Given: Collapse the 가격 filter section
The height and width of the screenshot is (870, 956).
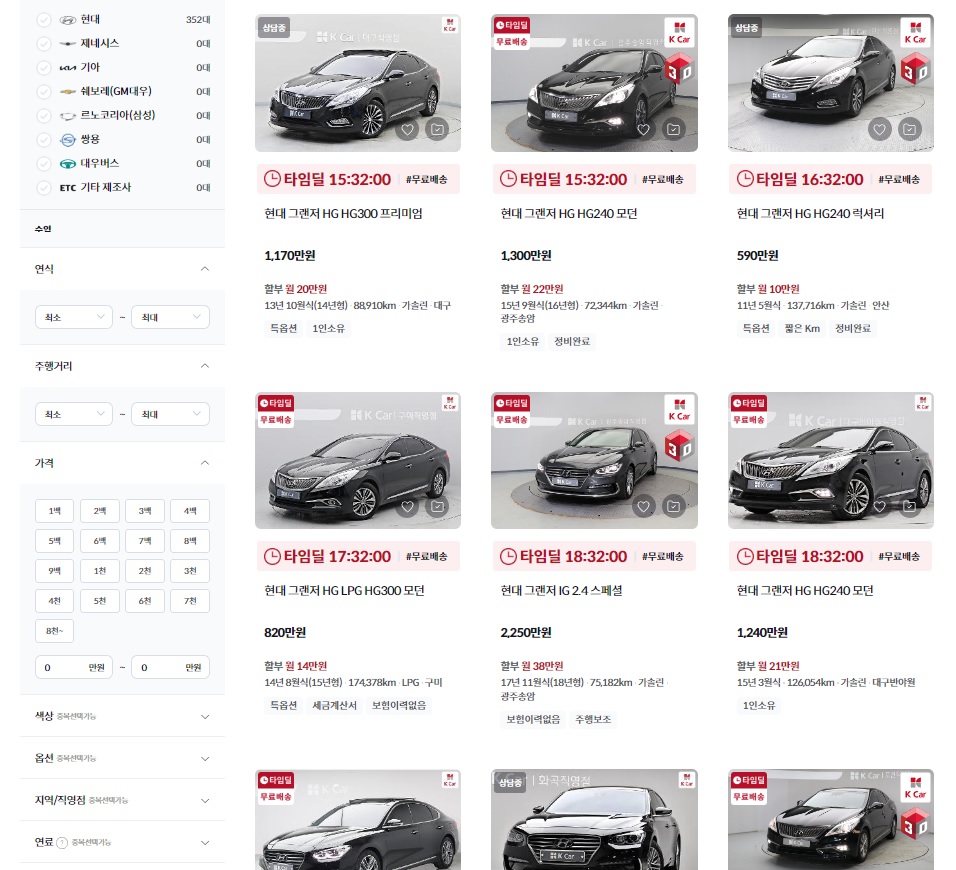Looking at the screenshot, I should coord(205,463).
